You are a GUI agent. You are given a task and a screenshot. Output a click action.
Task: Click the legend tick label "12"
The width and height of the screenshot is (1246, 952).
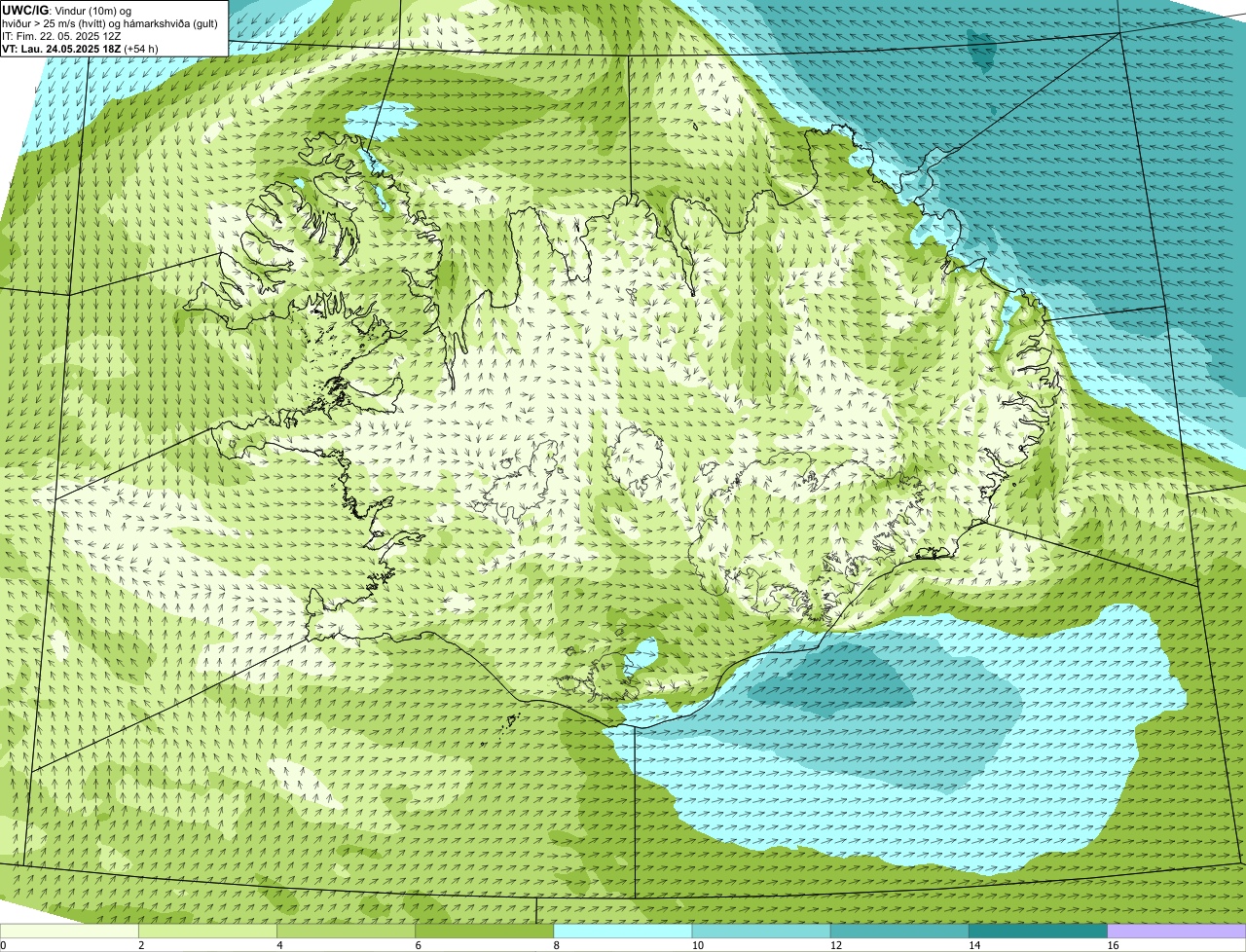[835, 945]
